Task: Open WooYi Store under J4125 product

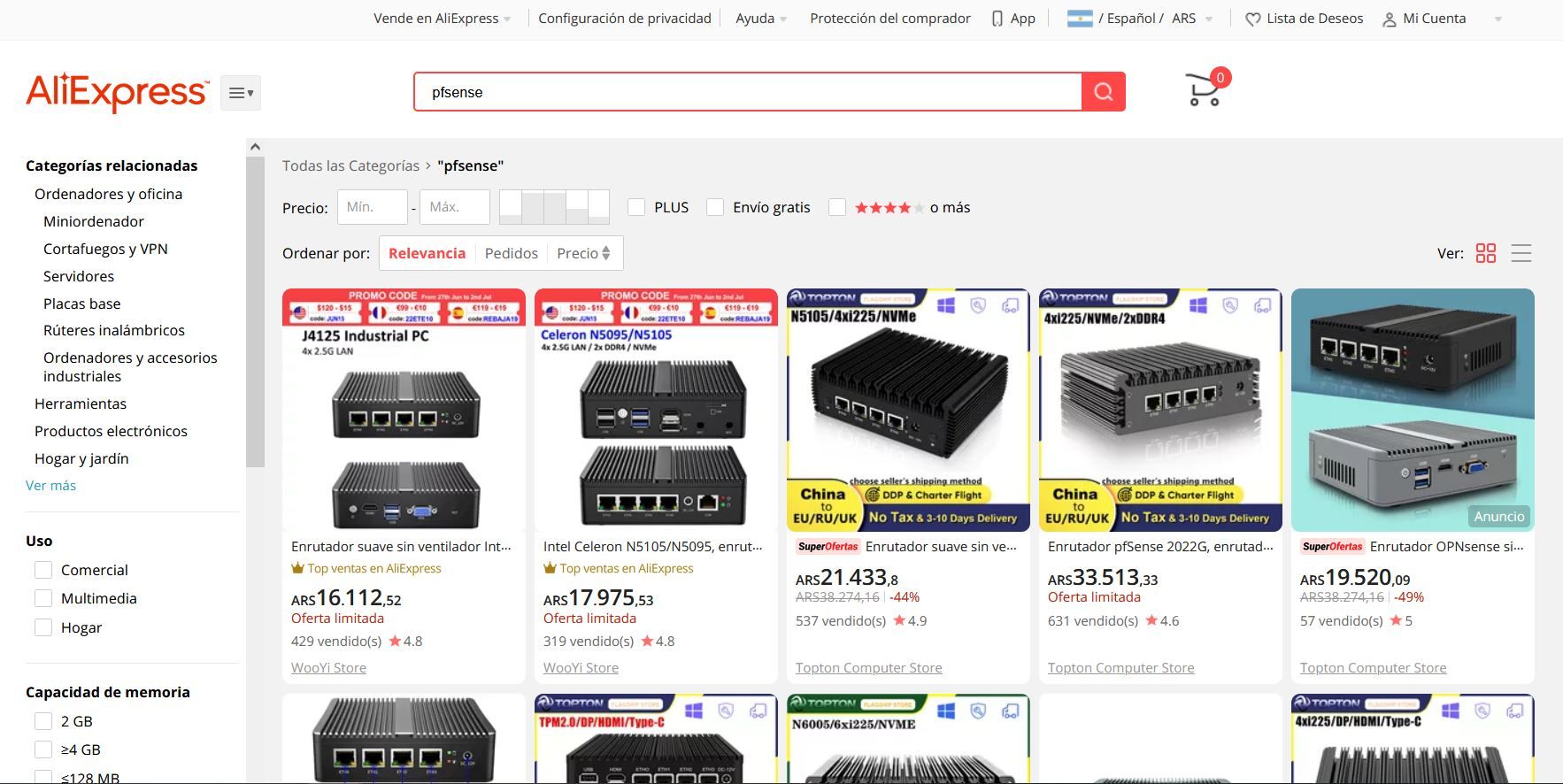Action: click(328, 668)
